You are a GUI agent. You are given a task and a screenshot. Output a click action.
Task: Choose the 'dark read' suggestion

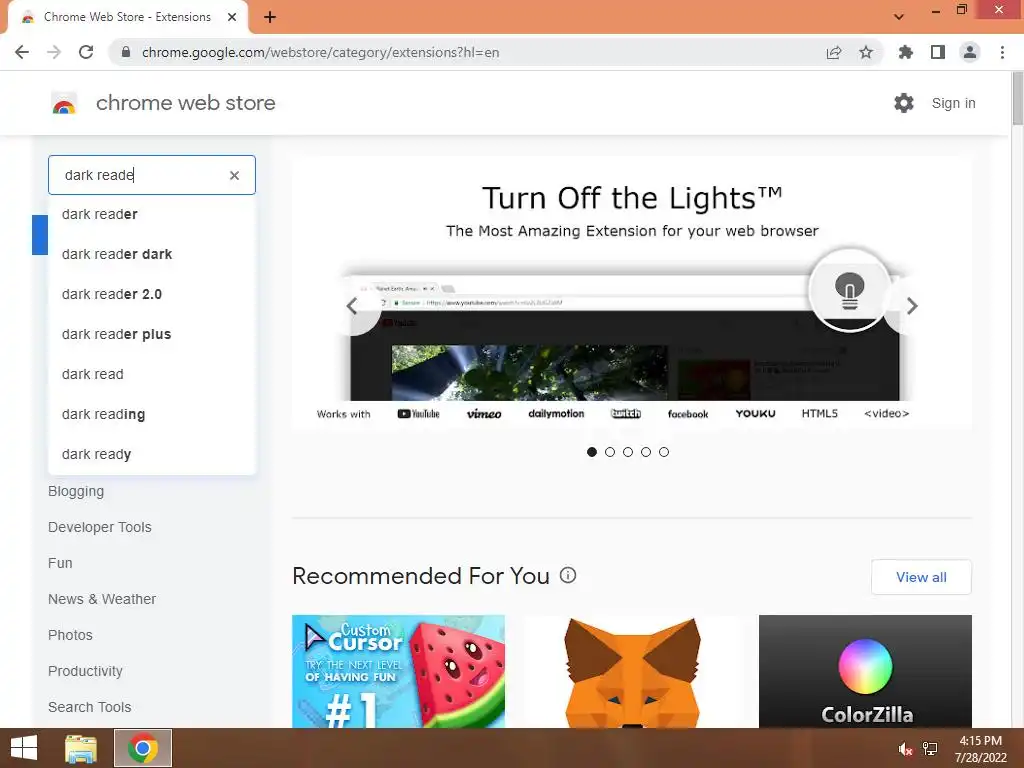pyautogui.click(x=152, y=374)
